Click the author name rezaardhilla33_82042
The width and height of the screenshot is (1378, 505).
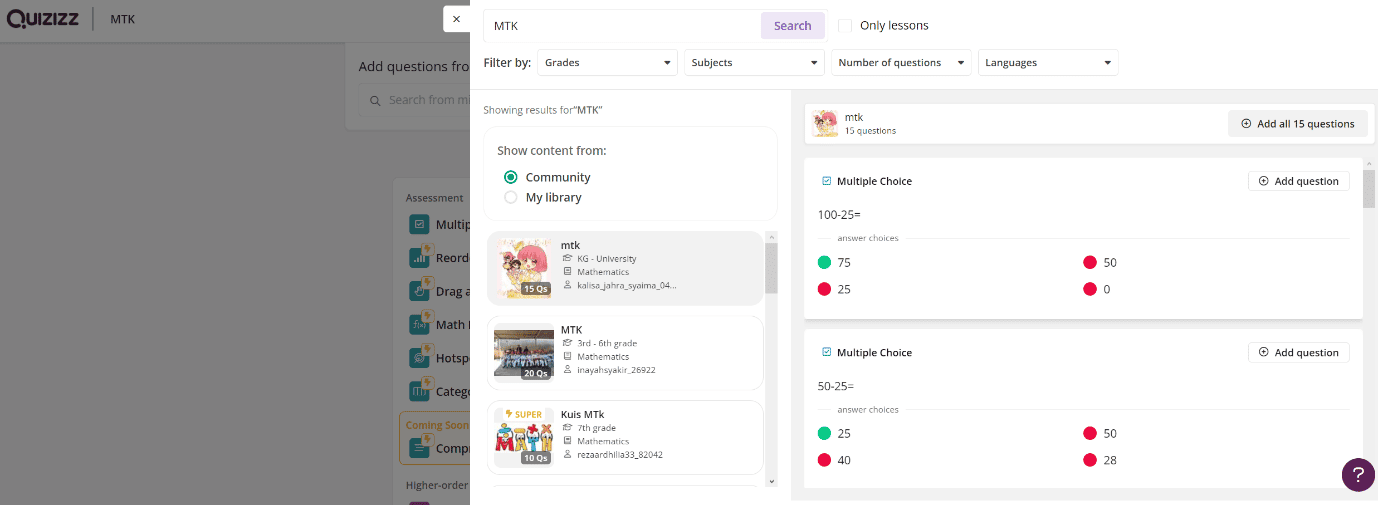620,455
